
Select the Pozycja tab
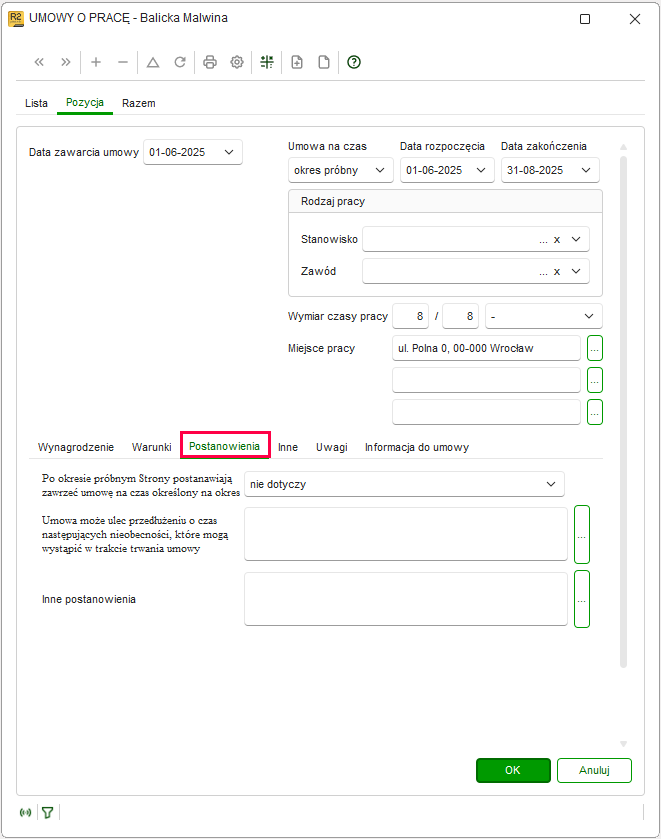pos(85,103)
